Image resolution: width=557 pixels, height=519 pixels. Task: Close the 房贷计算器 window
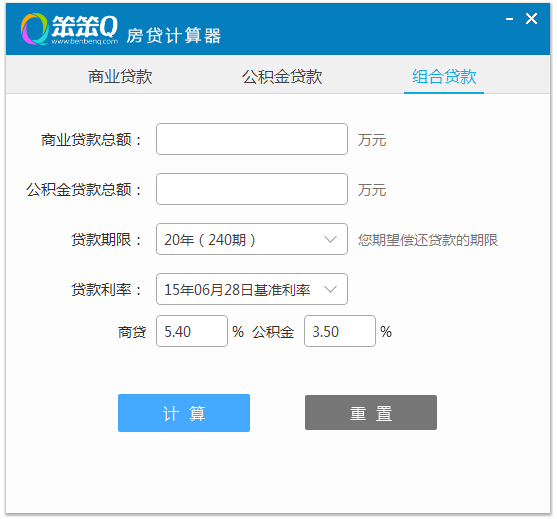[531, 18]
